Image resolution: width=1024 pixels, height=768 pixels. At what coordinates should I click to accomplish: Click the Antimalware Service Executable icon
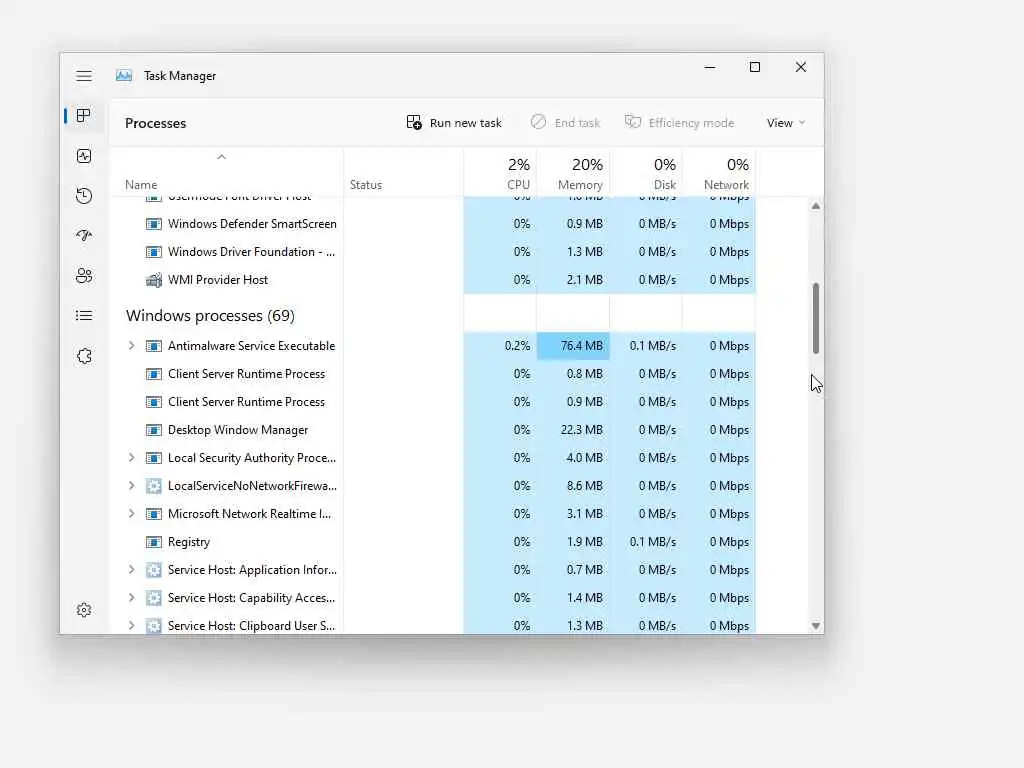153,346
